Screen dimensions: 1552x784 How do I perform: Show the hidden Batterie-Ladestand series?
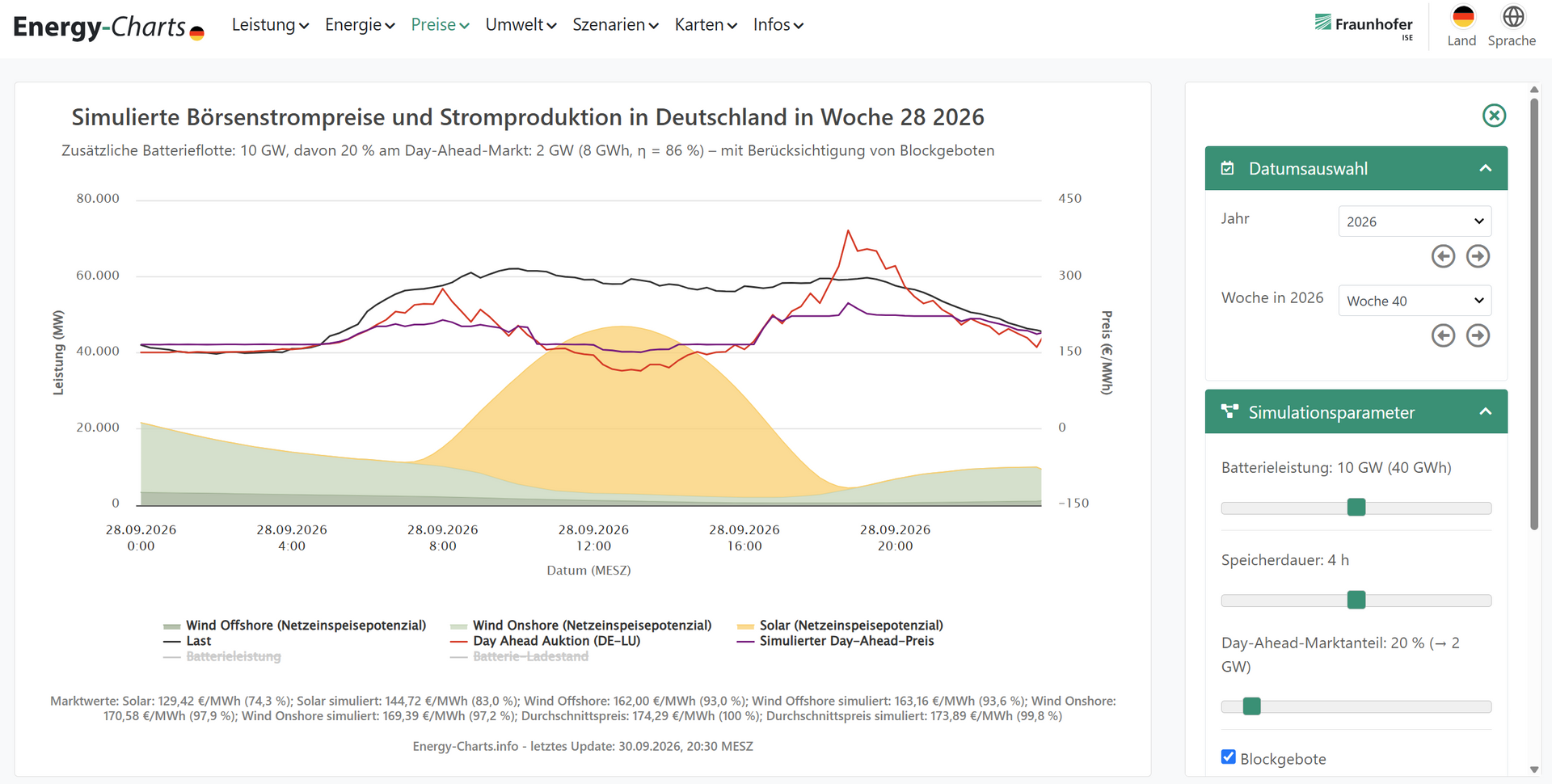click(519, 656)
